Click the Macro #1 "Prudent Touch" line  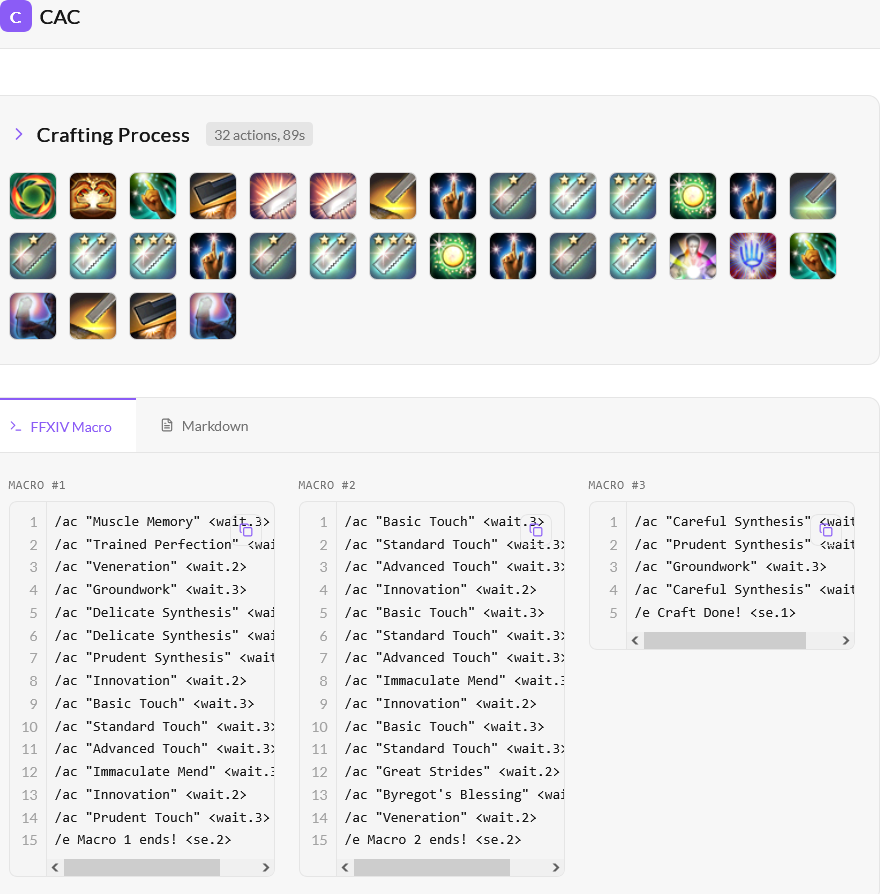pos(162,817)
